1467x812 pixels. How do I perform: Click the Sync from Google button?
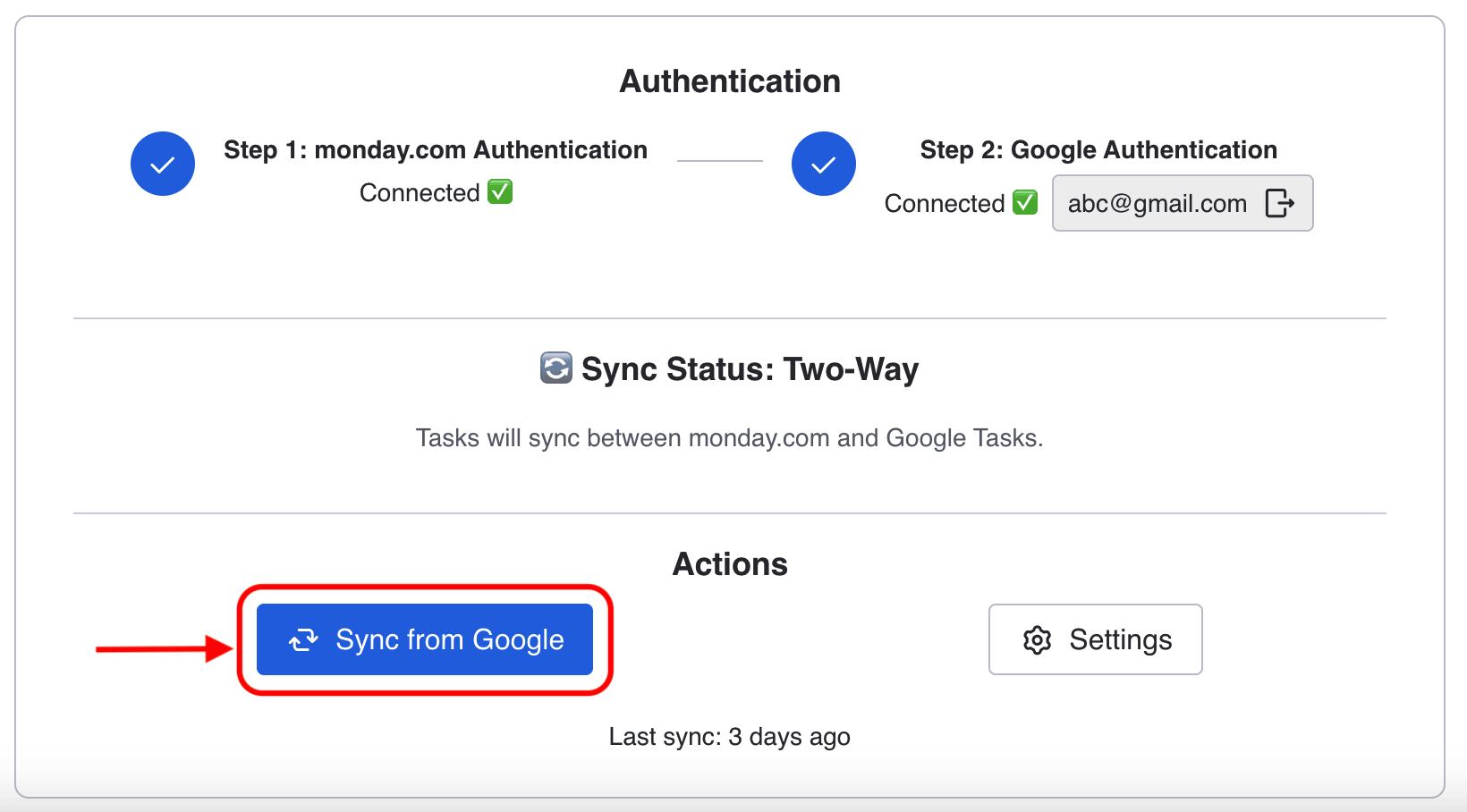click(x=425, y=639)
